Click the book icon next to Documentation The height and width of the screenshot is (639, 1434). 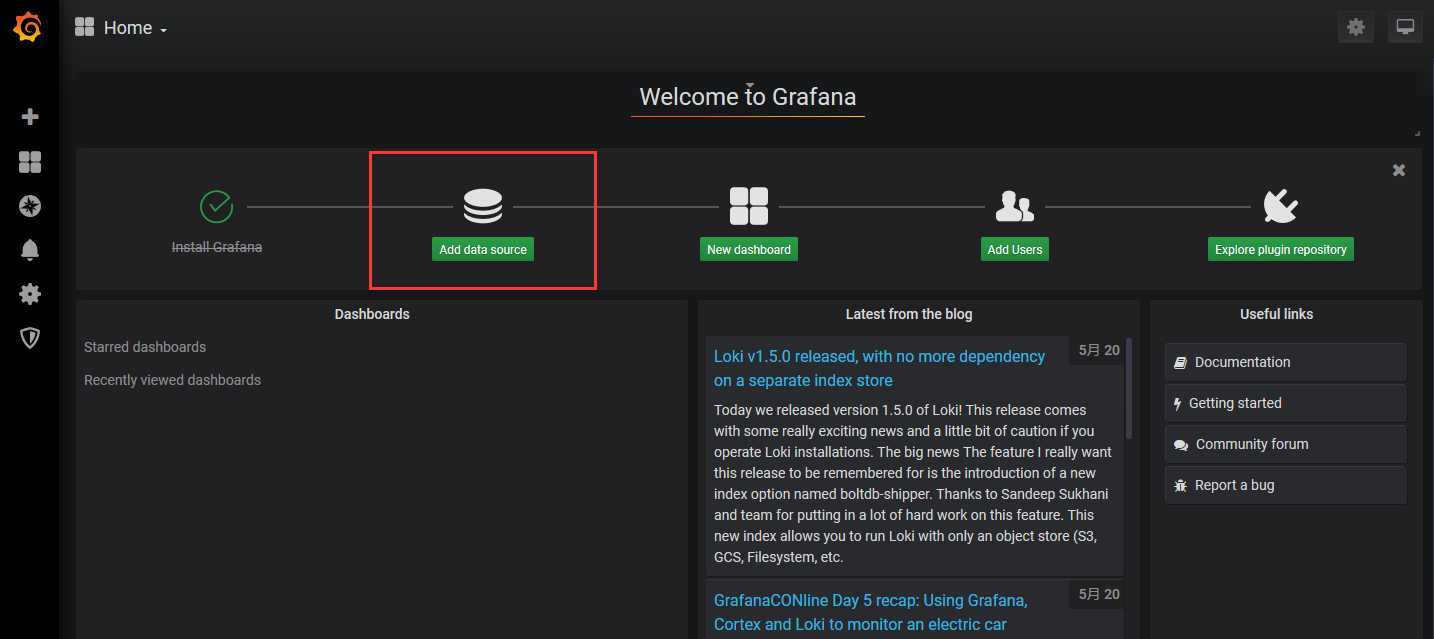(1181, 362)
